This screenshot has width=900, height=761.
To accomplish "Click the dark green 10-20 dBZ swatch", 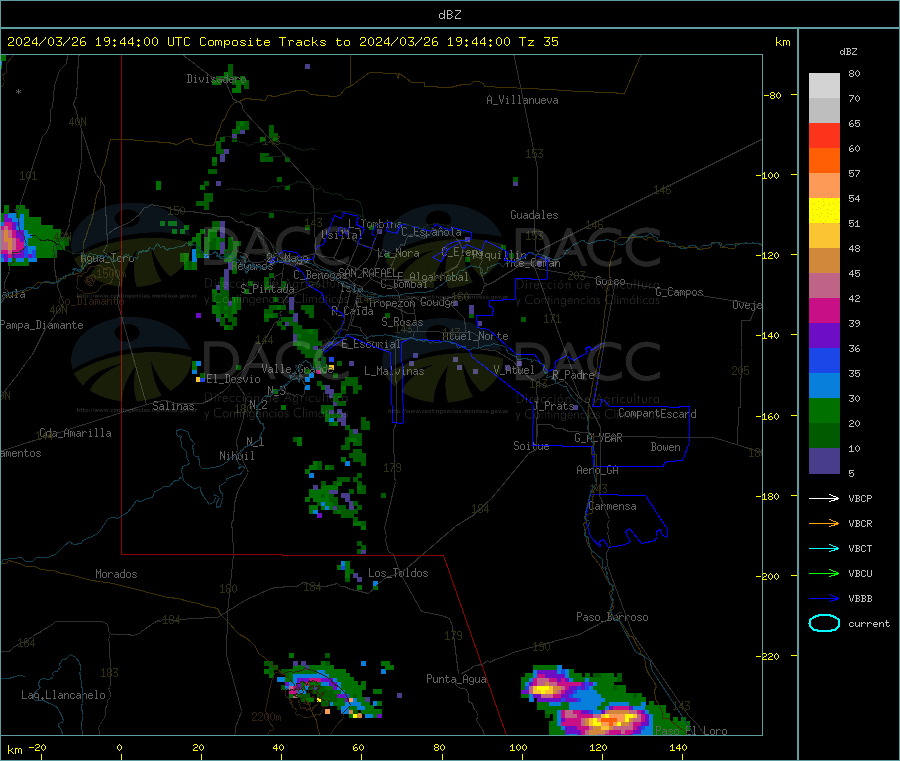I will click(x=824, y=436).
